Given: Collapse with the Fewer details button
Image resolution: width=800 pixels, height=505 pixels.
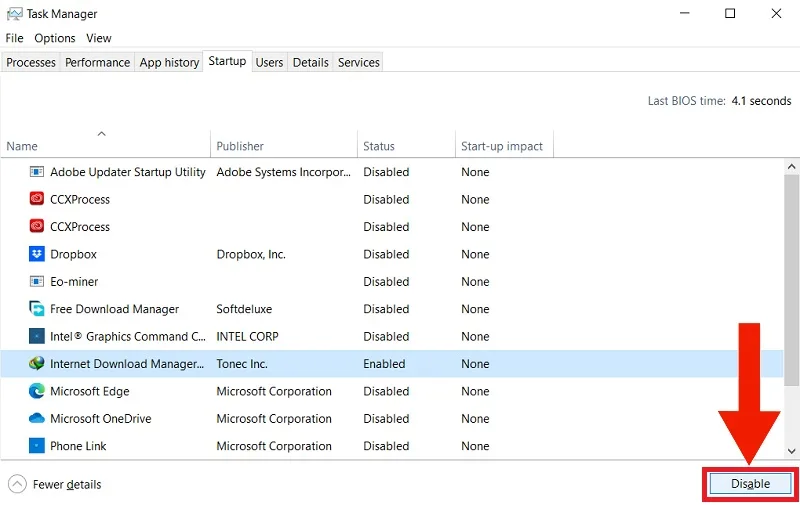Looking at the screenshot, I should pos(55,484).
